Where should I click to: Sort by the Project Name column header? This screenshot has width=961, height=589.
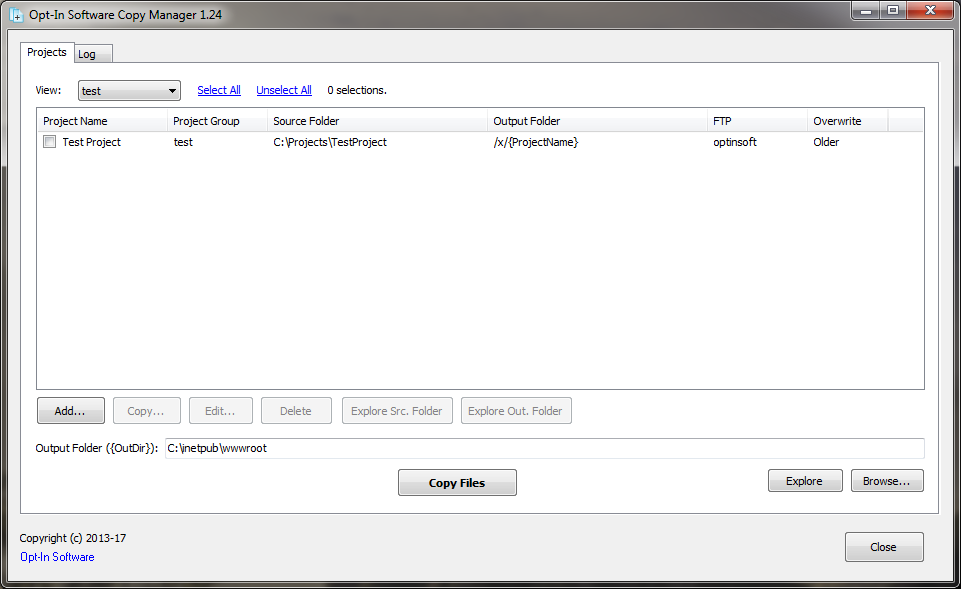pos(101,121)
